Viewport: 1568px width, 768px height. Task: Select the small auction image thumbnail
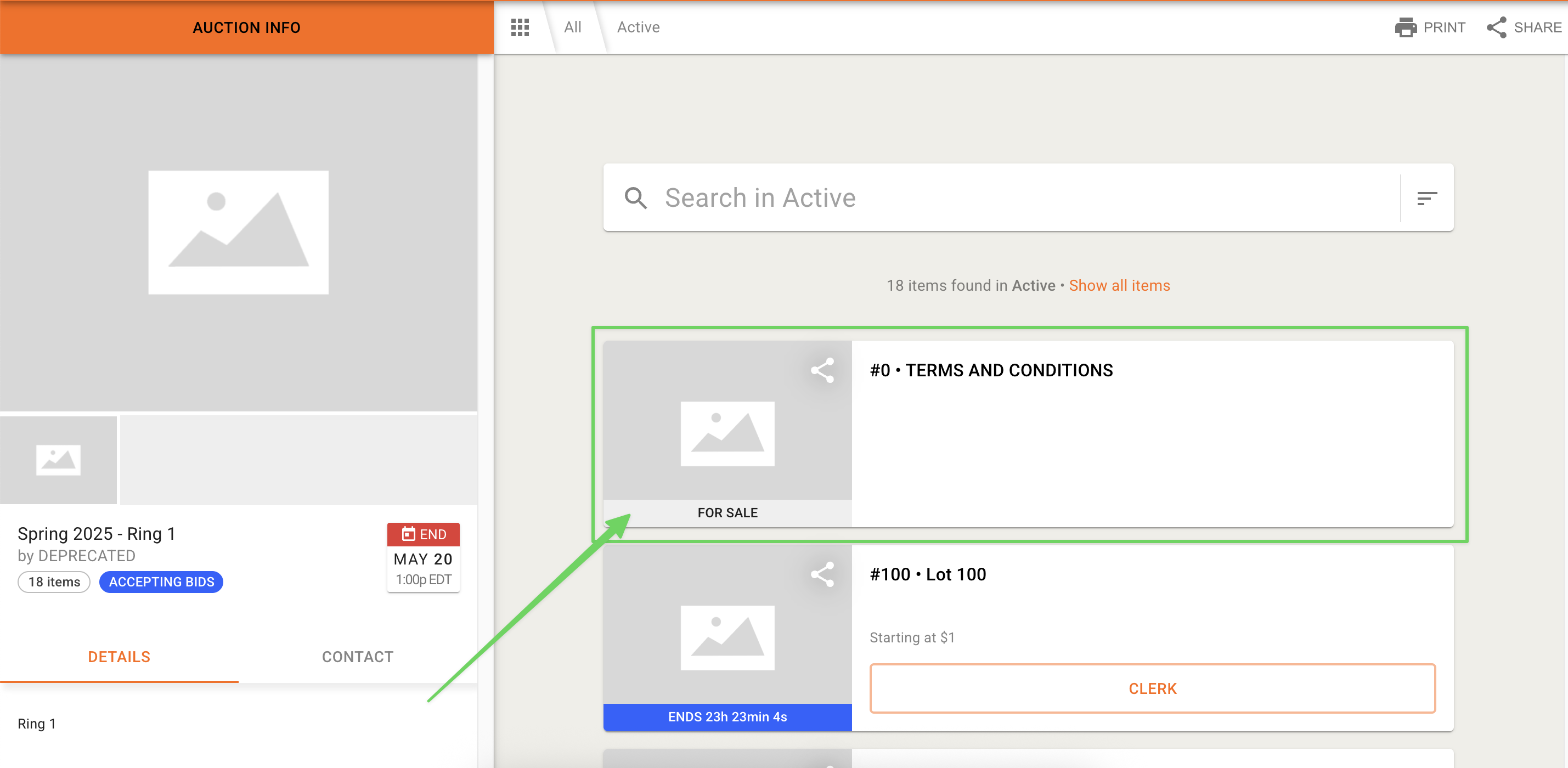59,460
